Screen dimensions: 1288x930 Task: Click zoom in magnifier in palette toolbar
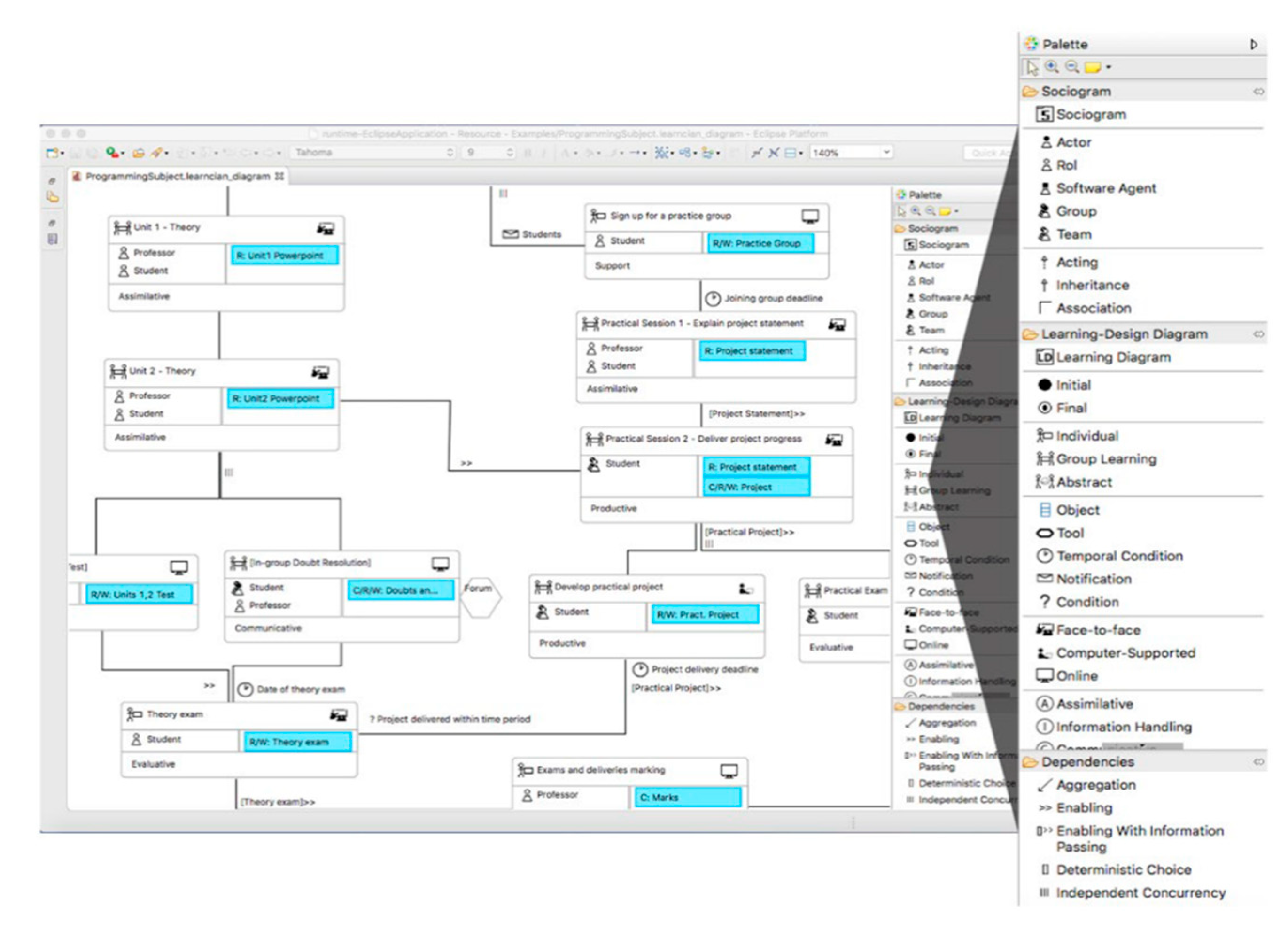pyautogui.click(x=1052, y=67)
